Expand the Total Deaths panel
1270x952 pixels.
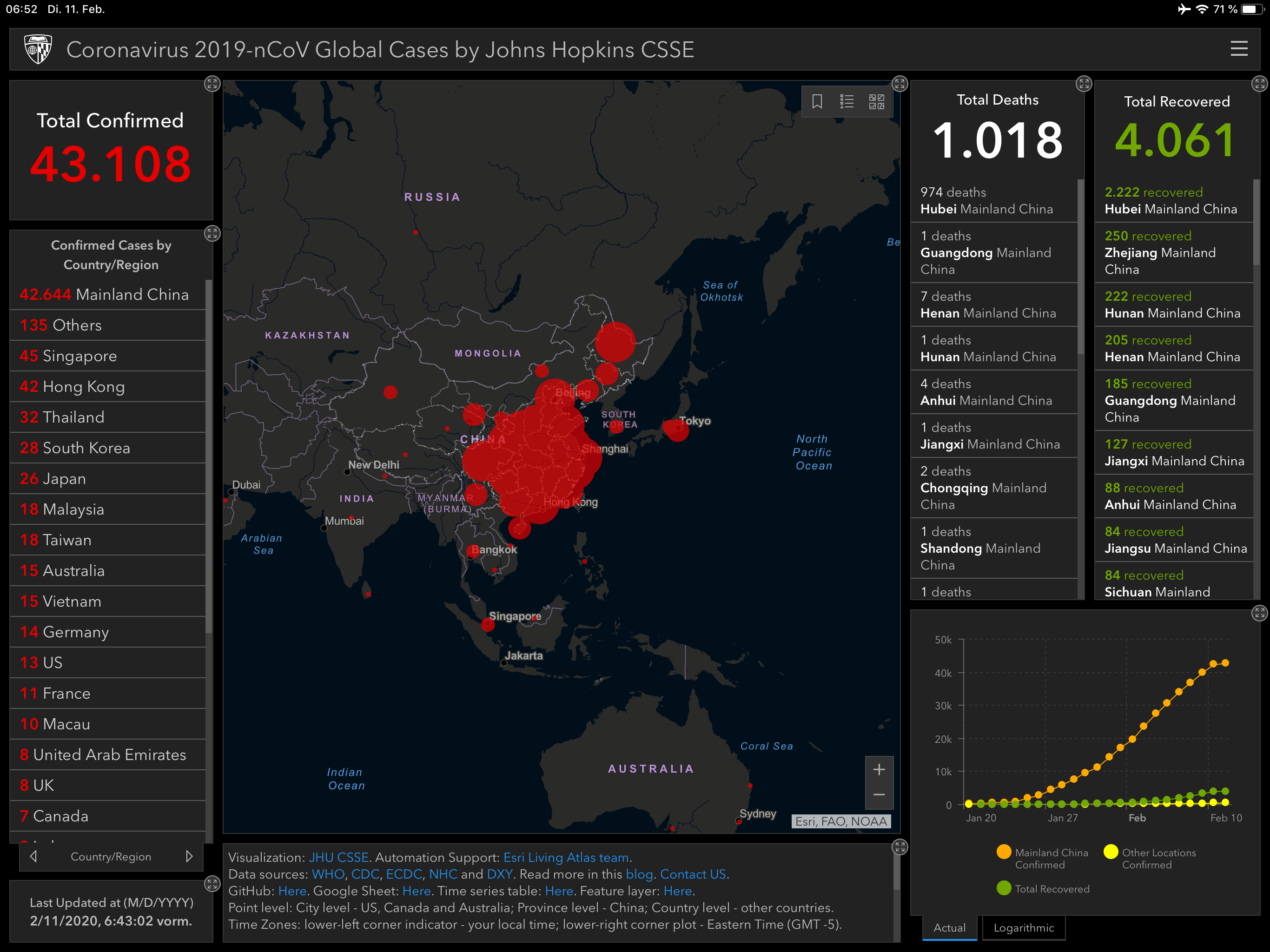pos(1084,84)
